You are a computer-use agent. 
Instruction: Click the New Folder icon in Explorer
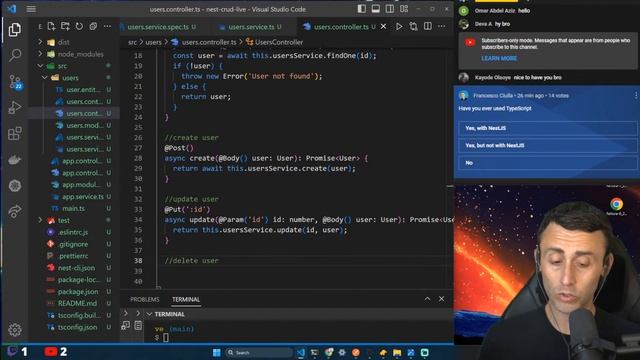[x=65, y=26]
